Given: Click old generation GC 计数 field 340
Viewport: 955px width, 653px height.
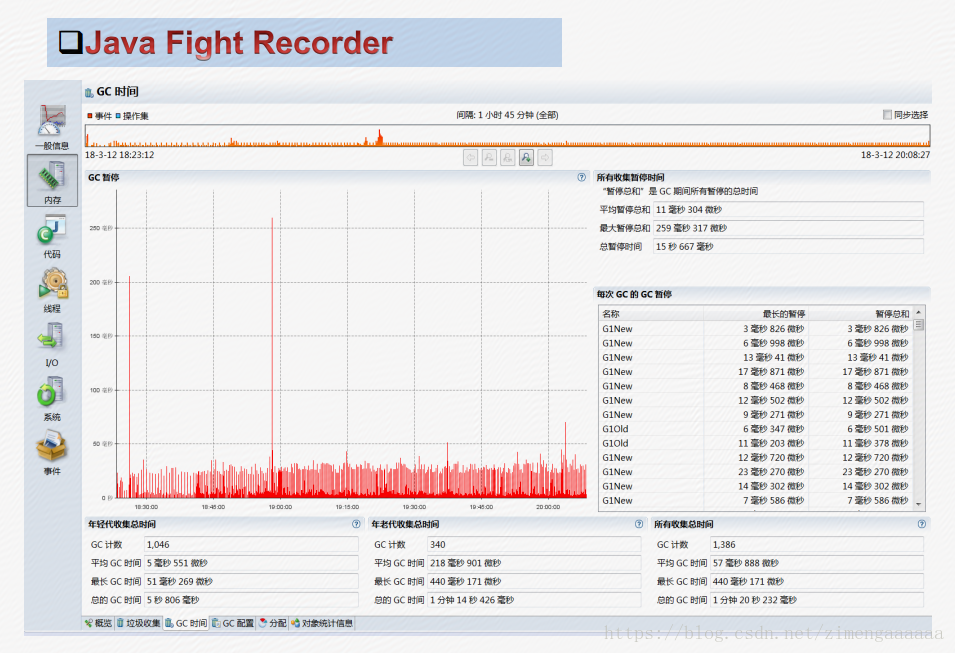Looking at the screenshot, I should tap(534, 545).
